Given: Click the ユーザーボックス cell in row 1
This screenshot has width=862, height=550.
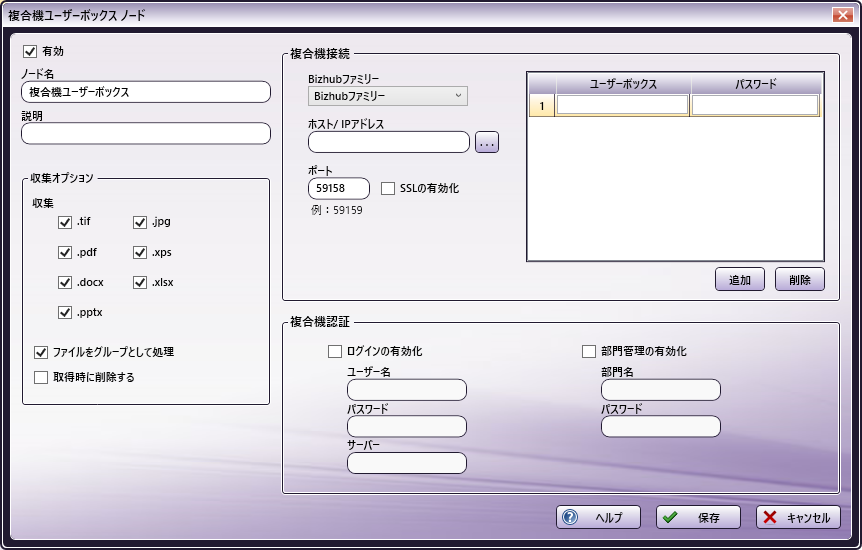Looking at the screenshot, I should [622, 105].
